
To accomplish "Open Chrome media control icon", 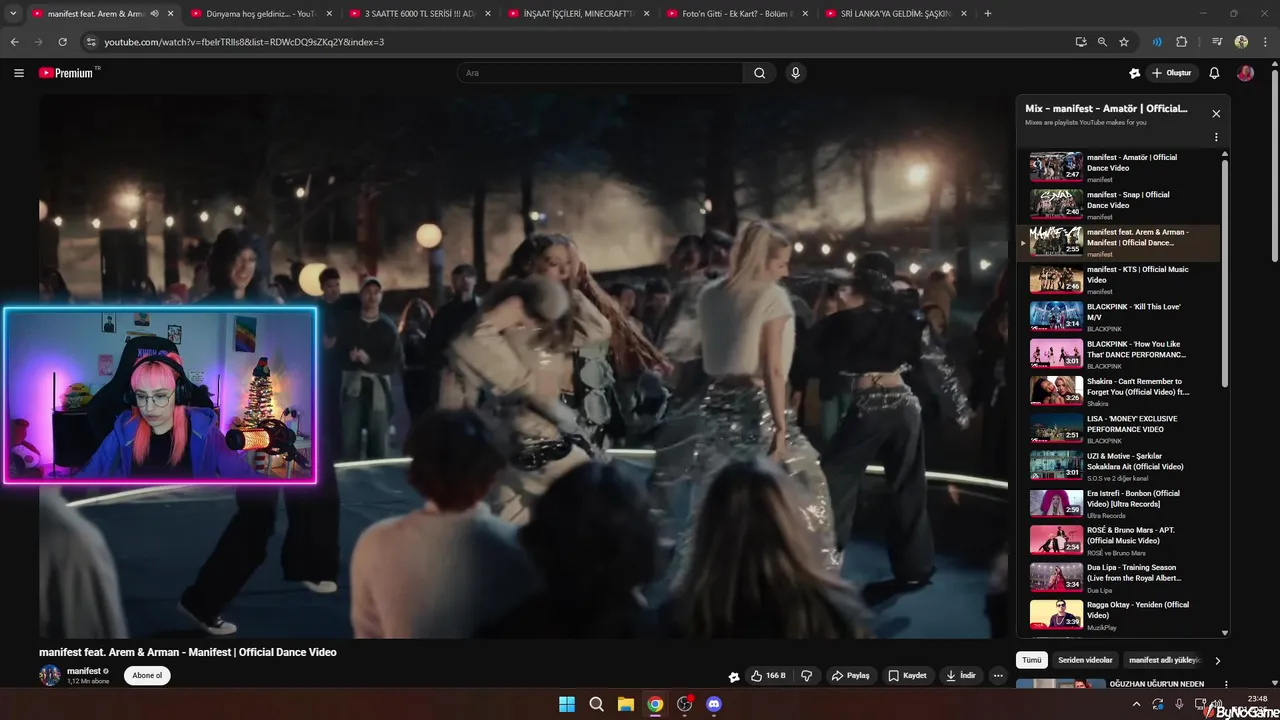I will pyautogui.click(x=1217, y=42).
